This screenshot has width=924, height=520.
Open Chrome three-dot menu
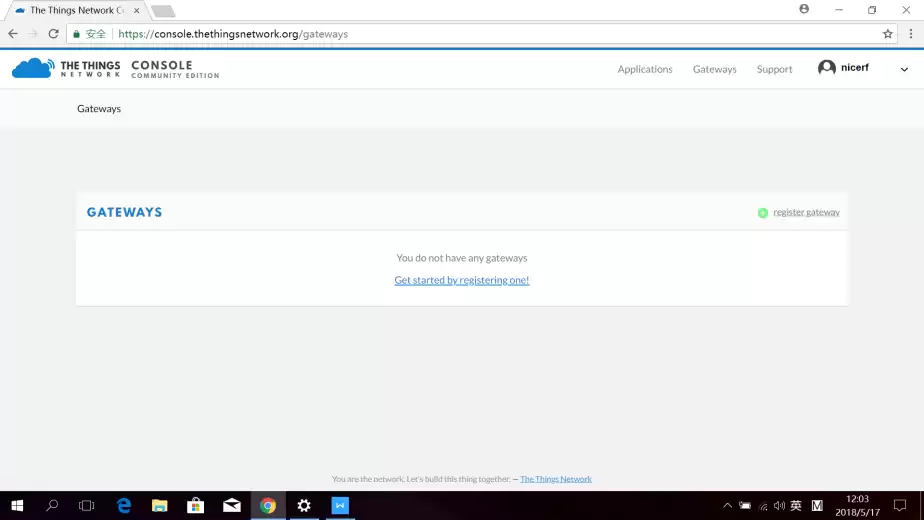(x=910, y=34)
